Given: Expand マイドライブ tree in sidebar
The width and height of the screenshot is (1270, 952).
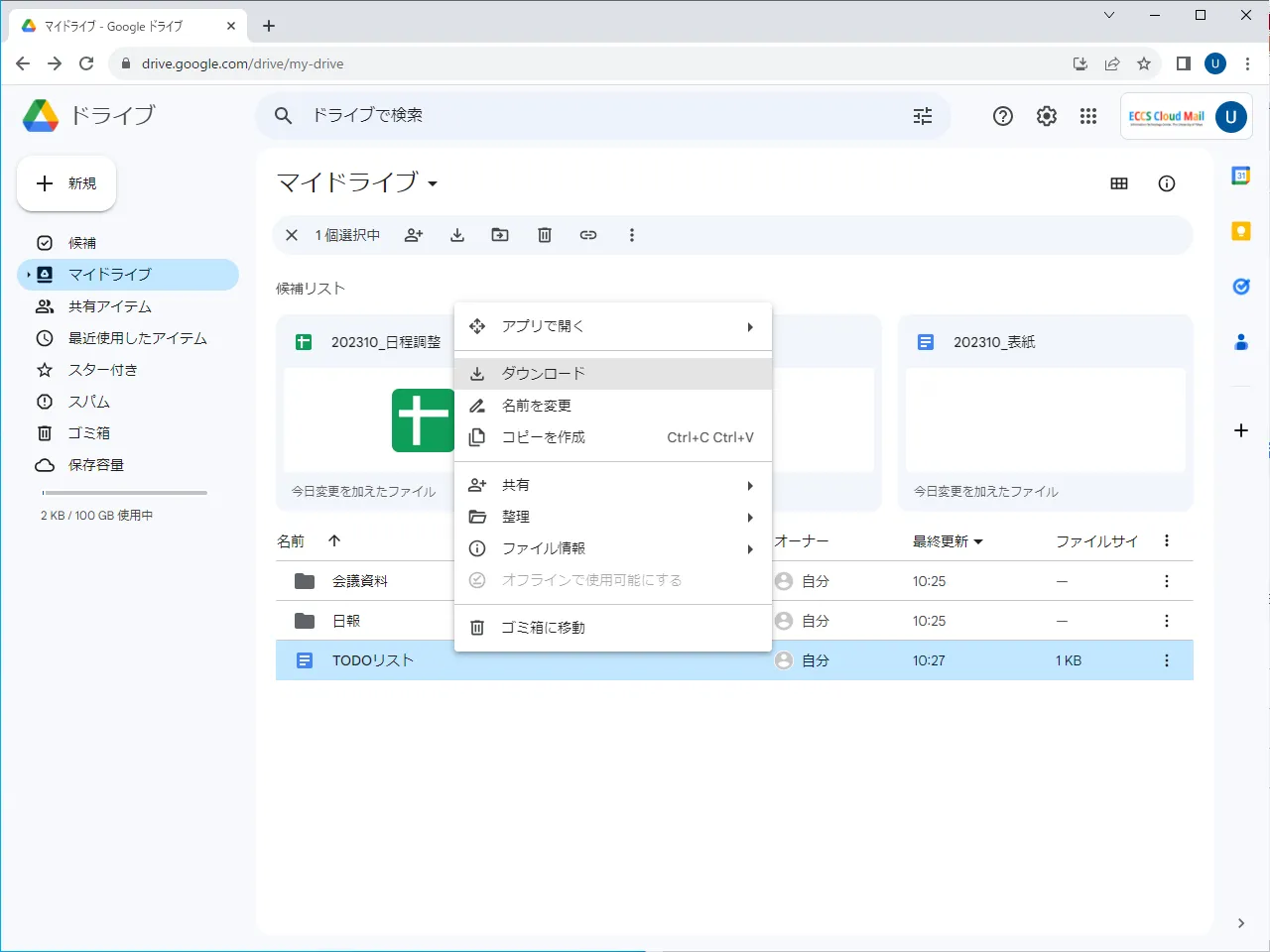Looking at the screenshot, I should pyautogui.click(x=29, y=275).
